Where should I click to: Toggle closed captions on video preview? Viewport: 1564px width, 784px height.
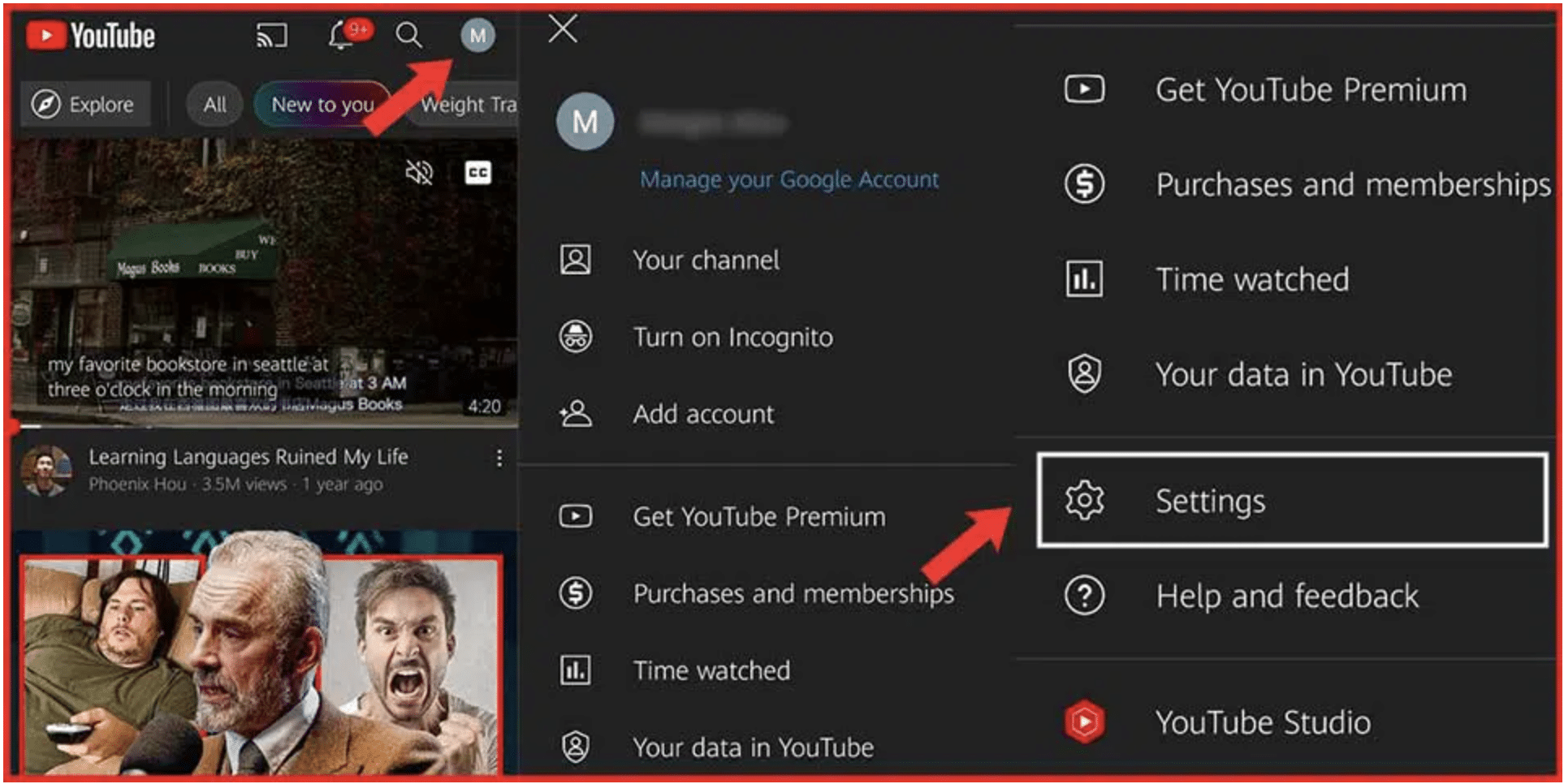tap(477, 172)
